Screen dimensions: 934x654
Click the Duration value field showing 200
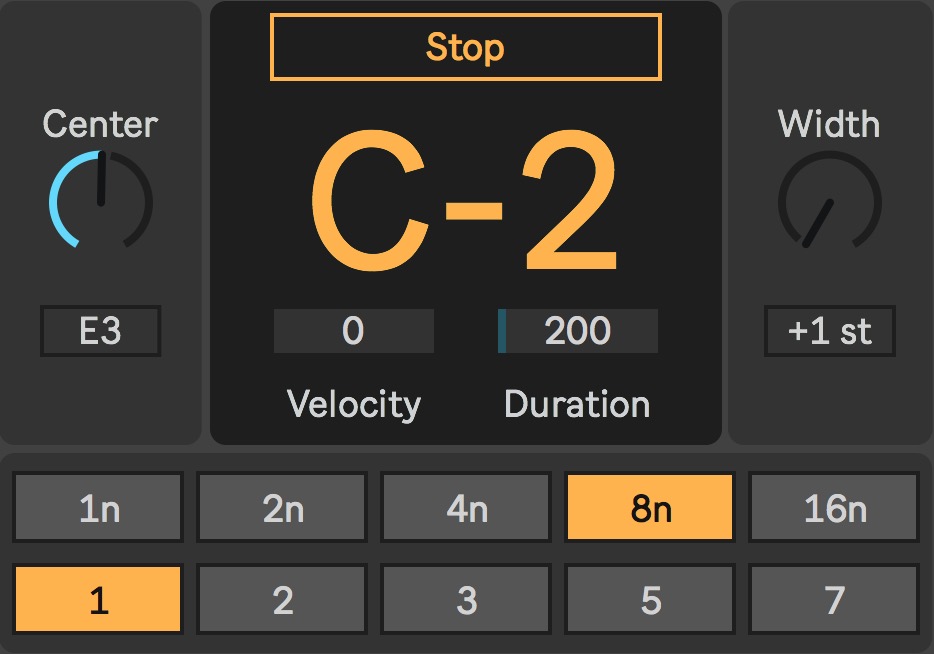tap(578, 331)
